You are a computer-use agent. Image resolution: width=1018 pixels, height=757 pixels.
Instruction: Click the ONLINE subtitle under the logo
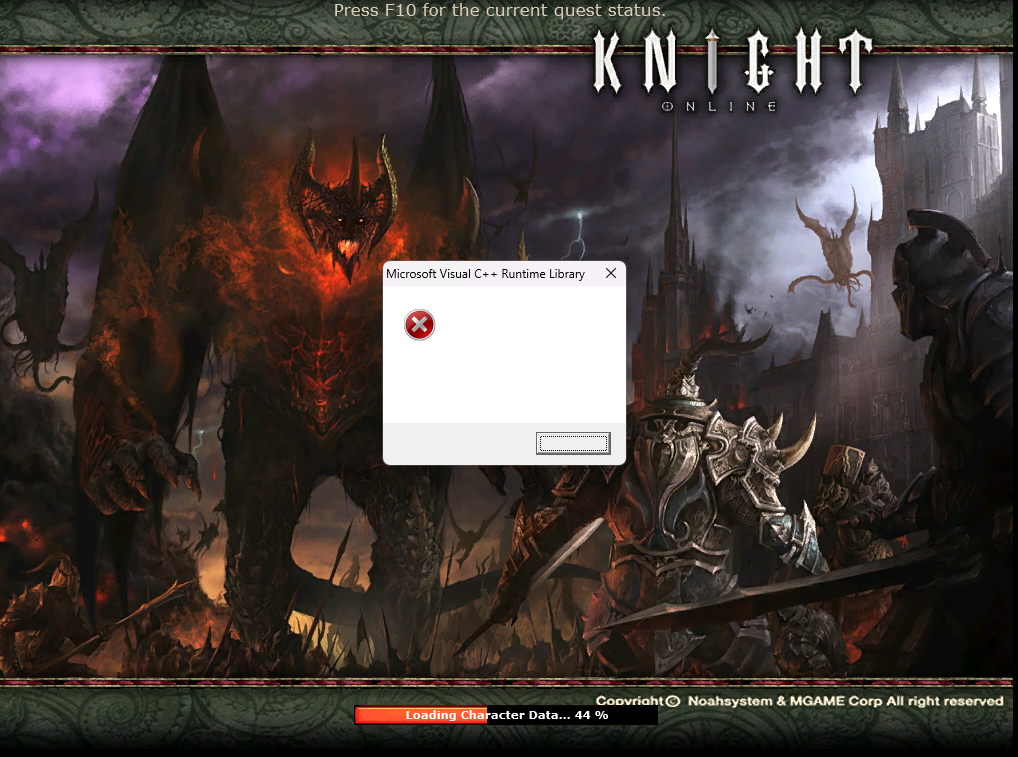719,106
